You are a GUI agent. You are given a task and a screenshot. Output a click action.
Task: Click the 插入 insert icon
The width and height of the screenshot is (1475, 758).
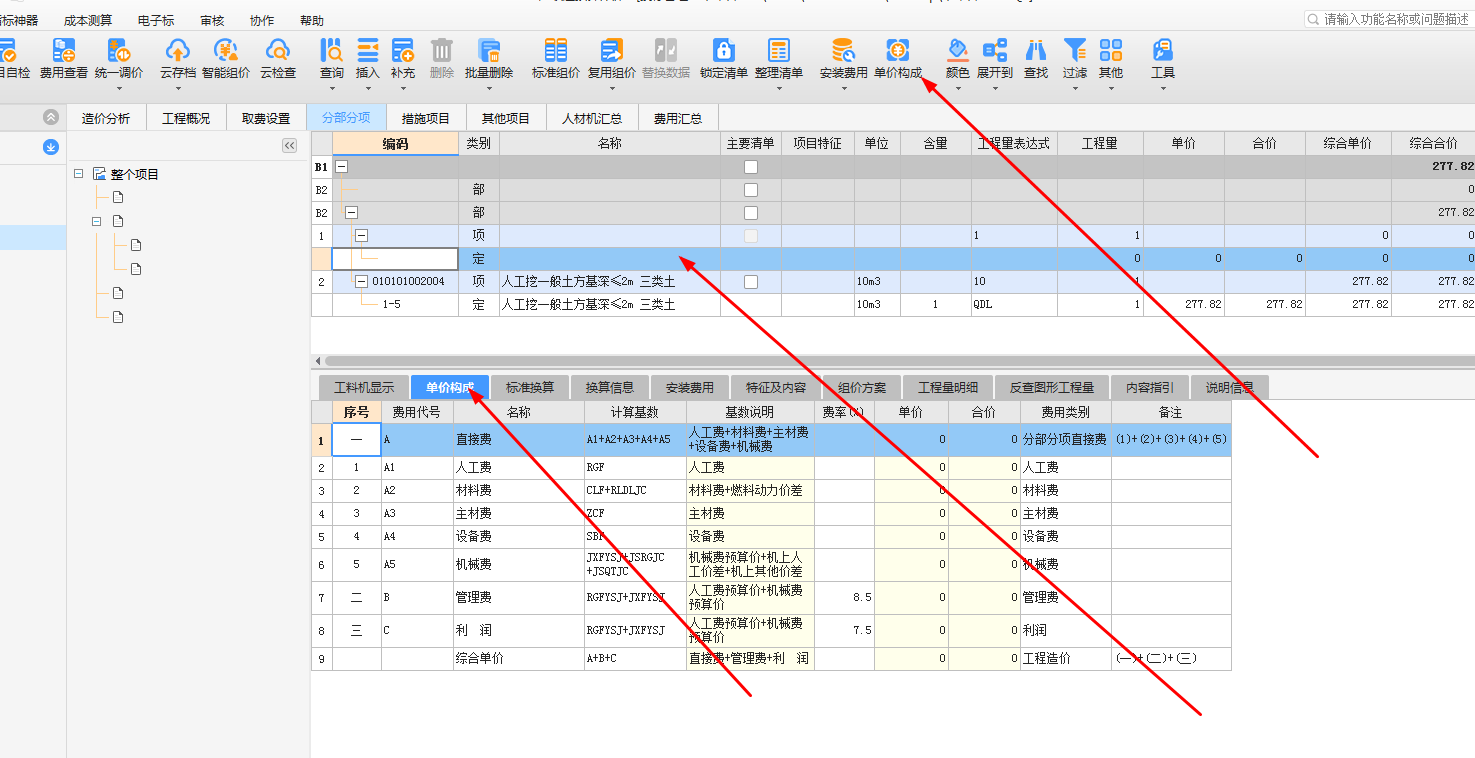tap(368, 50)
